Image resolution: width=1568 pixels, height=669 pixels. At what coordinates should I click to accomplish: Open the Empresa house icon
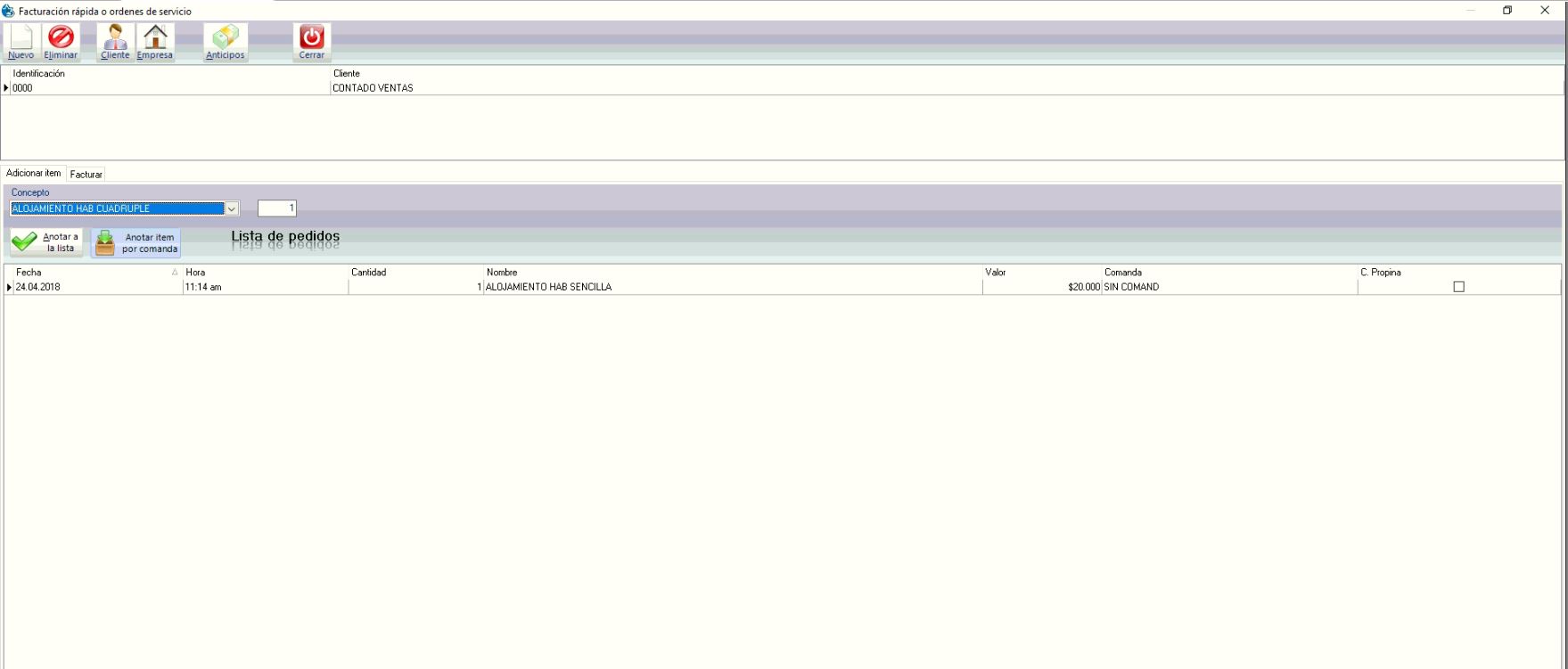tap(155, 42)
